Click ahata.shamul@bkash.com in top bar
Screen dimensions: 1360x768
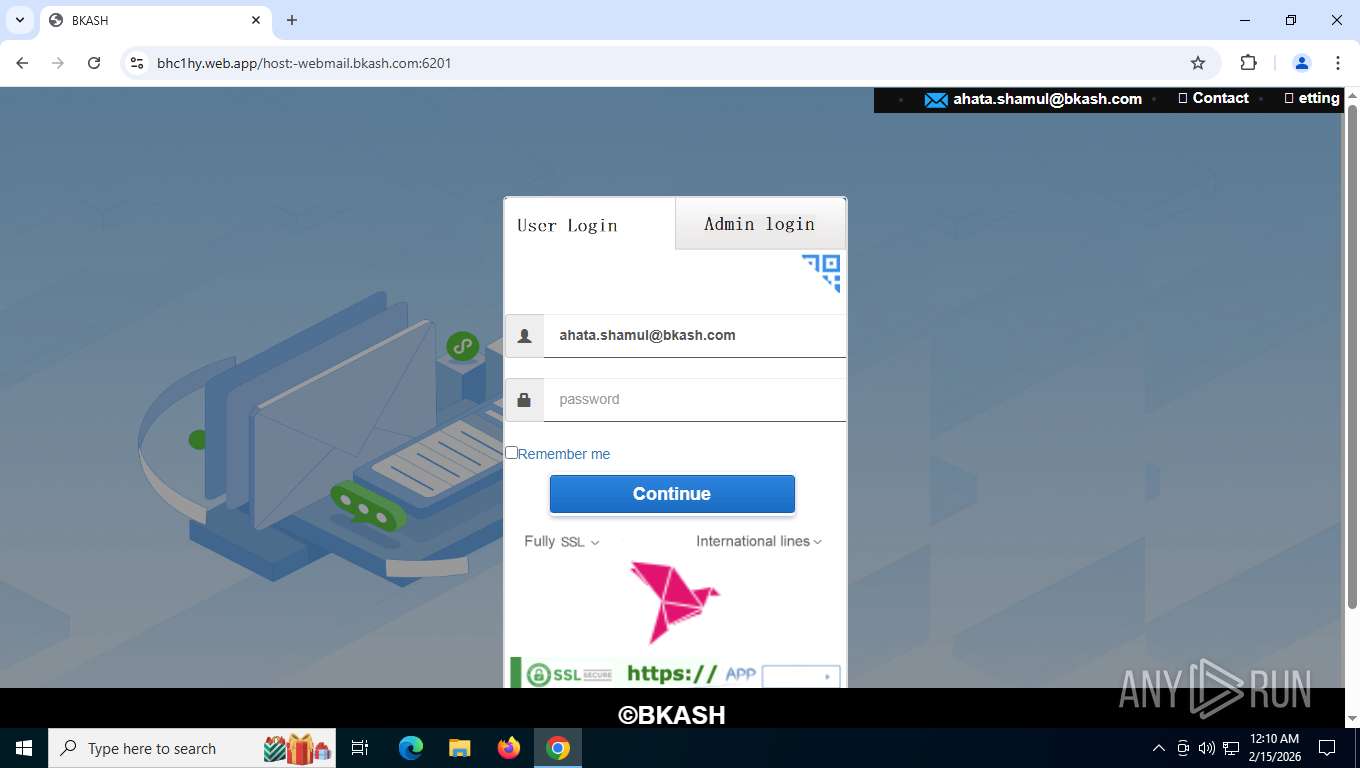(x=1047, y=99)
